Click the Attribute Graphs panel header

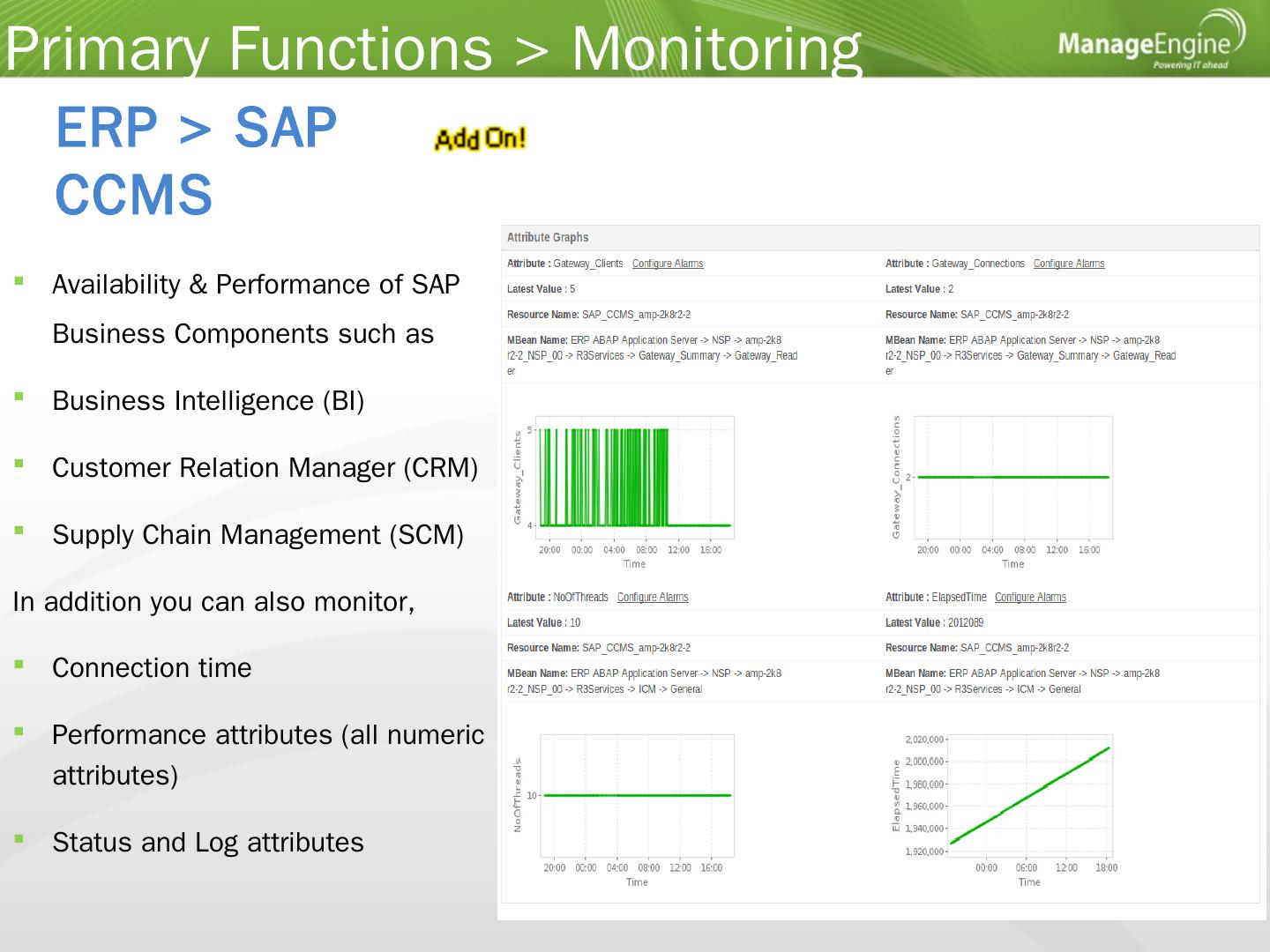click(x=880, y=237)
